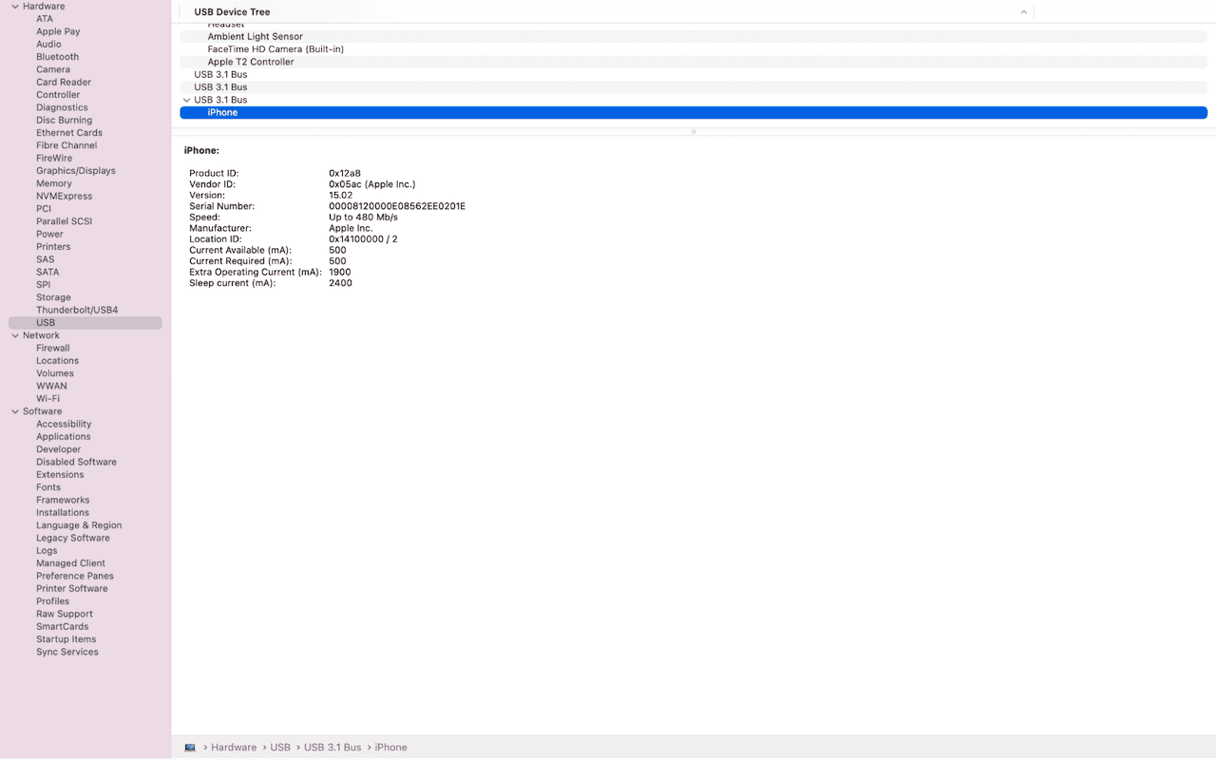
Task: Show Wi-Fi information under Network
Action: (48, 399)
